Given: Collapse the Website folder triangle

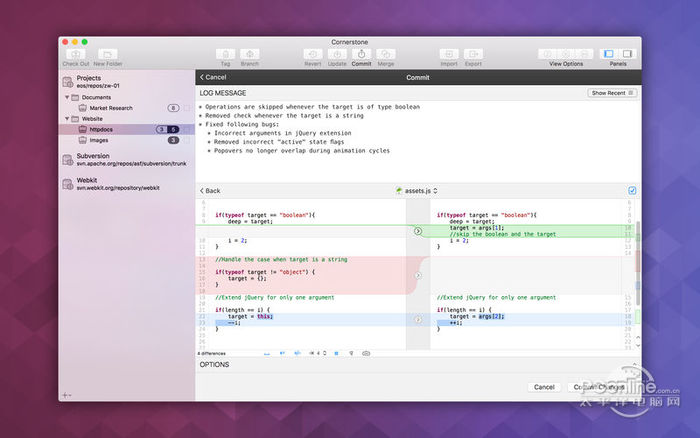Looking at the screenshot, I should click(67, 119).
